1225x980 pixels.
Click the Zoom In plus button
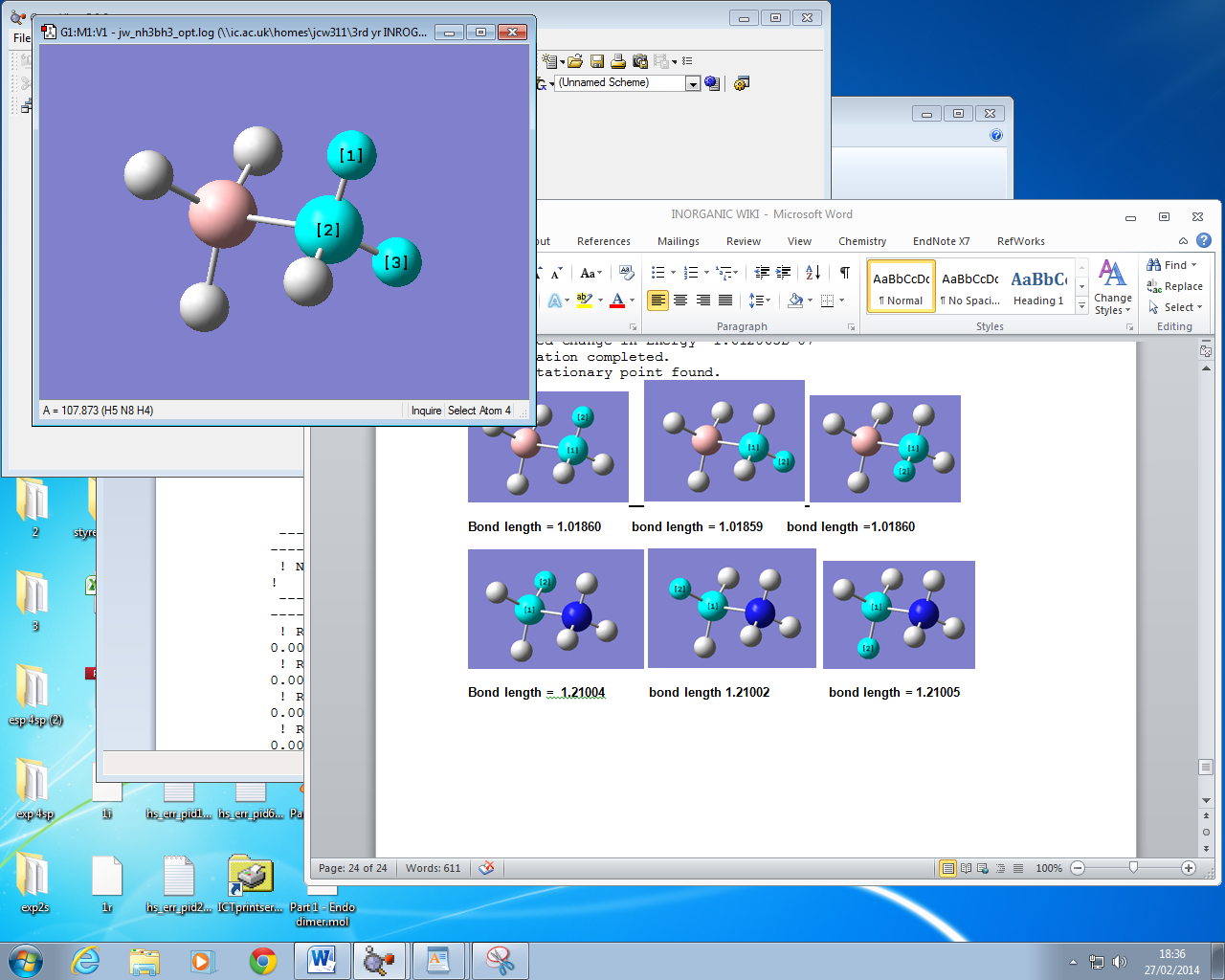point(1189,868)
